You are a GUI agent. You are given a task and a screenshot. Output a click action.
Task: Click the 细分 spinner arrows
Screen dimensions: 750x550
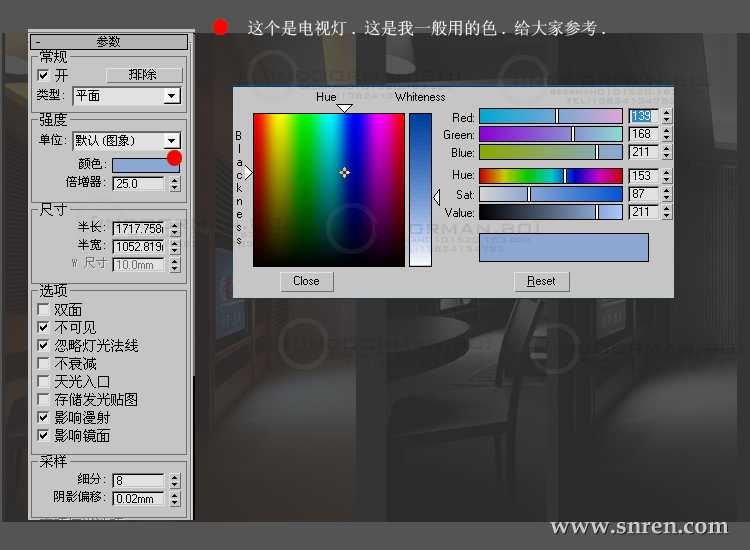(175, 480)
